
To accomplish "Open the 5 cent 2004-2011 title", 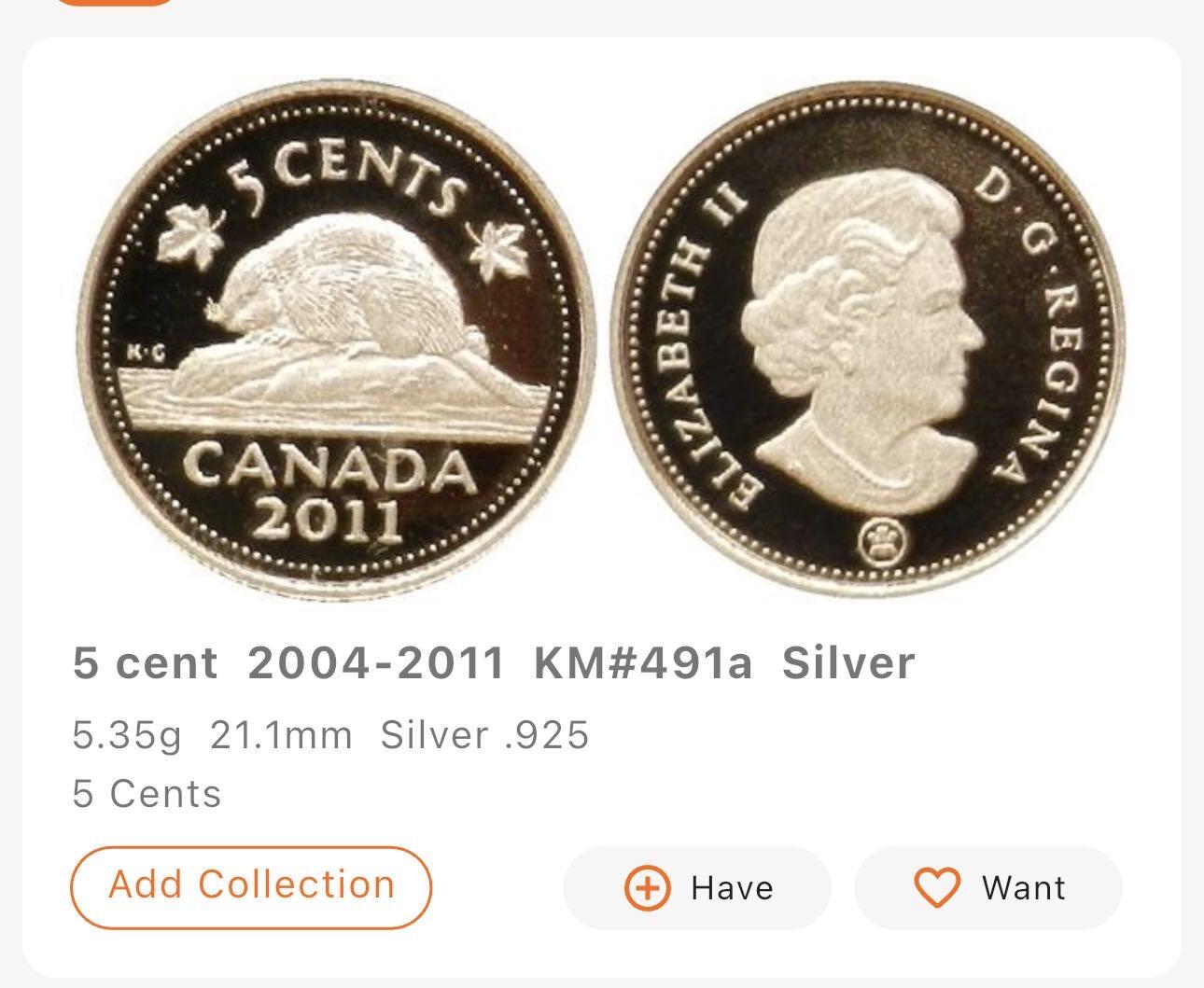I will (288, 664).
